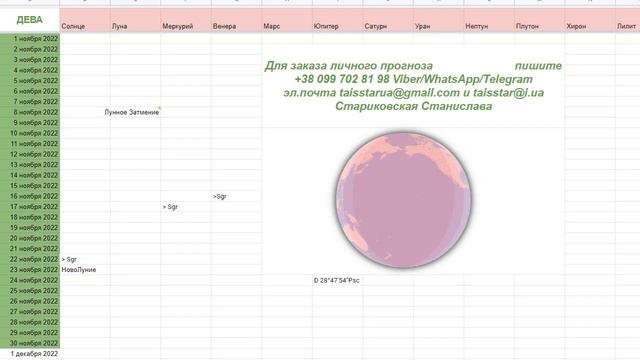Click the Стариковская Станислава name line
Image resolution: width=640 pixels, height=360 pixels.
pyautogui.click(x=413, y=107)
